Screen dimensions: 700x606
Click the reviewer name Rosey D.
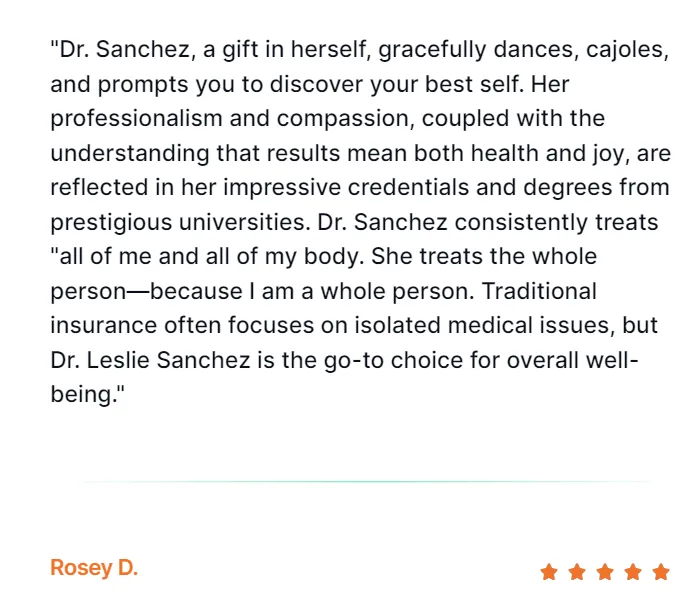coord(94,569)
